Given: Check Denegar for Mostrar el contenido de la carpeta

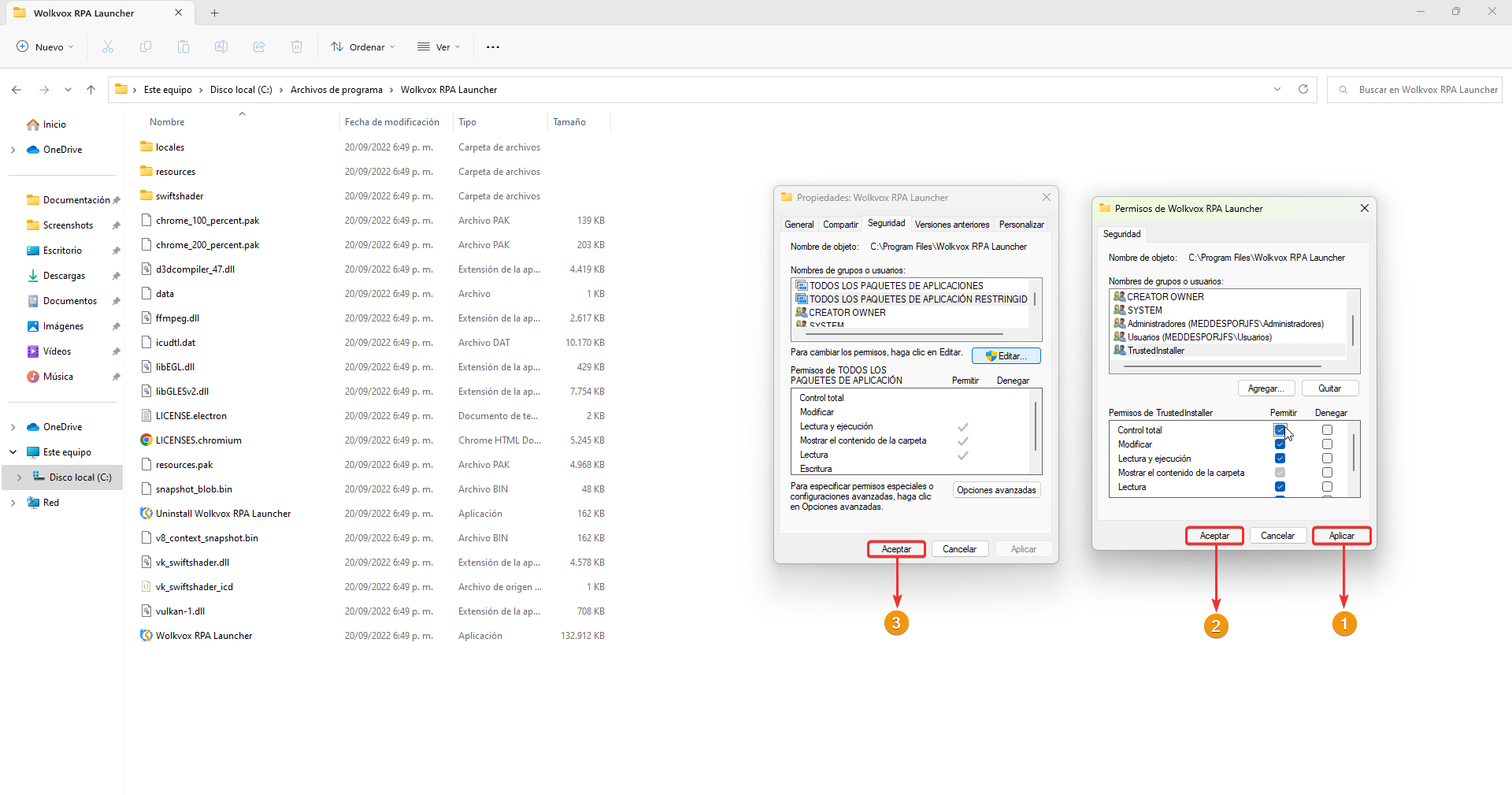Looking at the screenshot, I should pyautogui.click(x=1327, y=473).
